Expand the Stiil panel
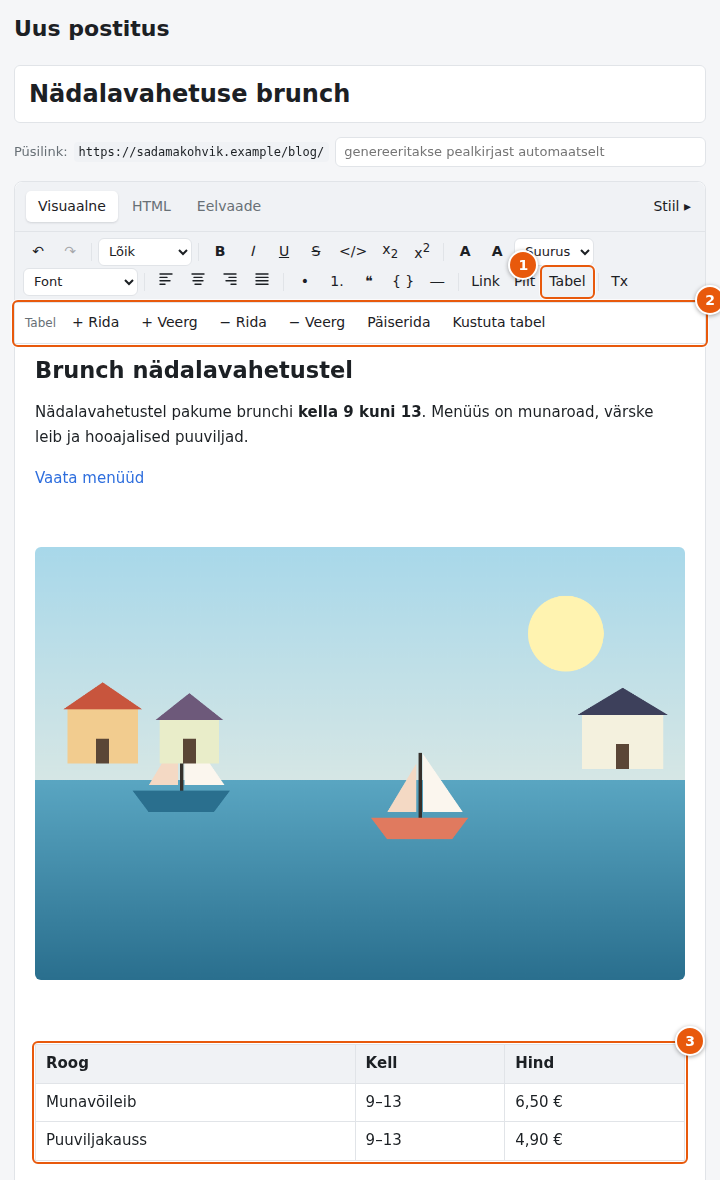The width and height of the screenshot is (720, 1180). click(x=672, y=206)
